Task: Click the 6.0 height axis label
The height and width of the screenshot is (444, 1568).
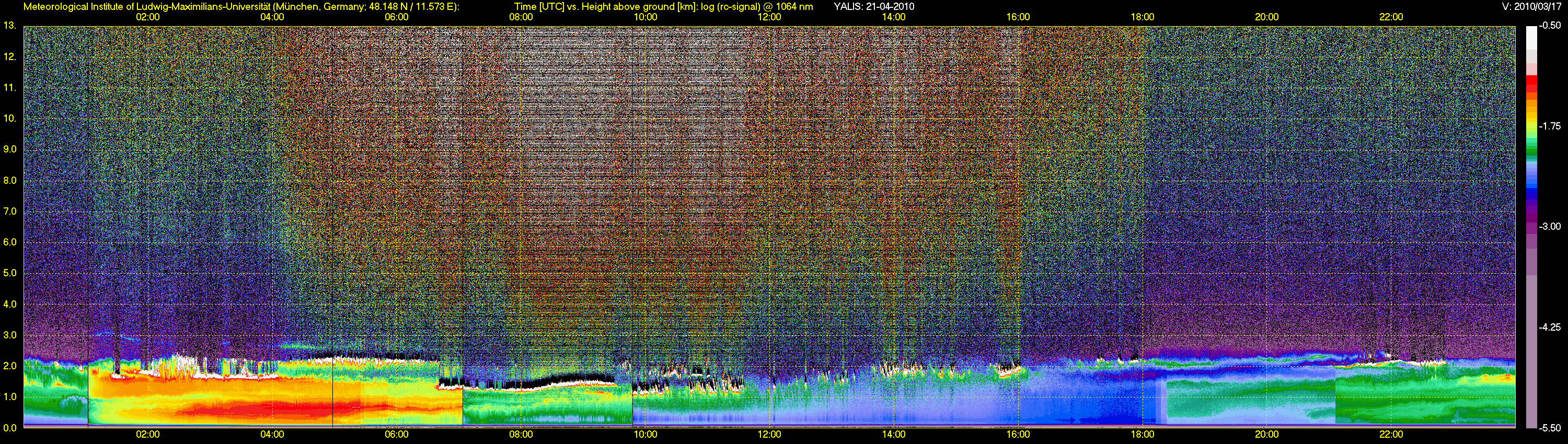Action: [x=10, y=242]
